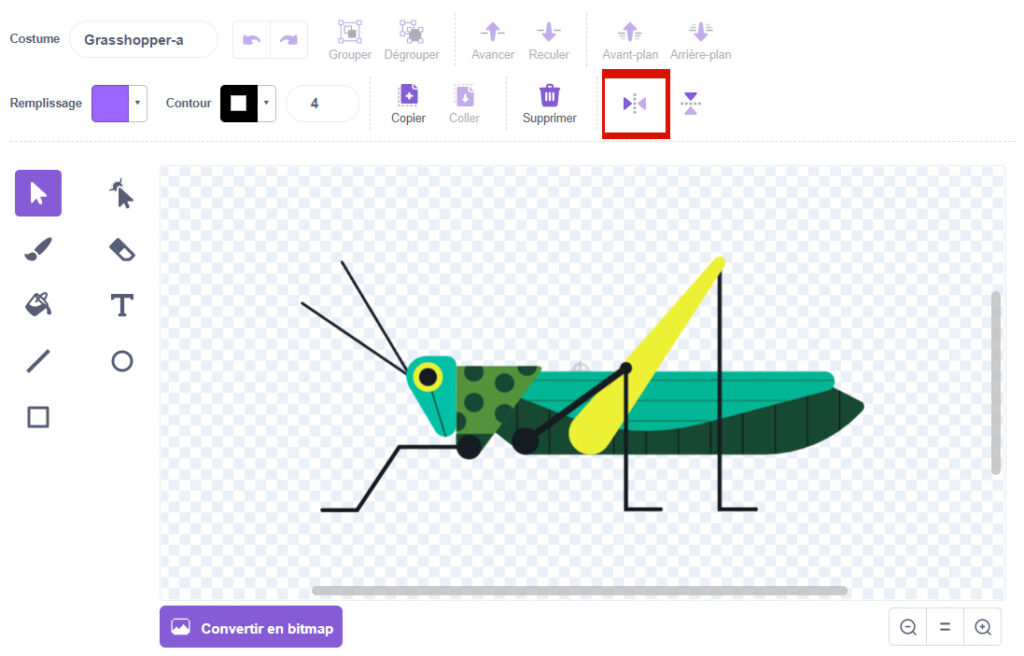Image resolution: width=1024 pixels, height=656 pixels.
Task: Zoom in on the canvas
Action: pyautogui.click(x=982, y=627)
